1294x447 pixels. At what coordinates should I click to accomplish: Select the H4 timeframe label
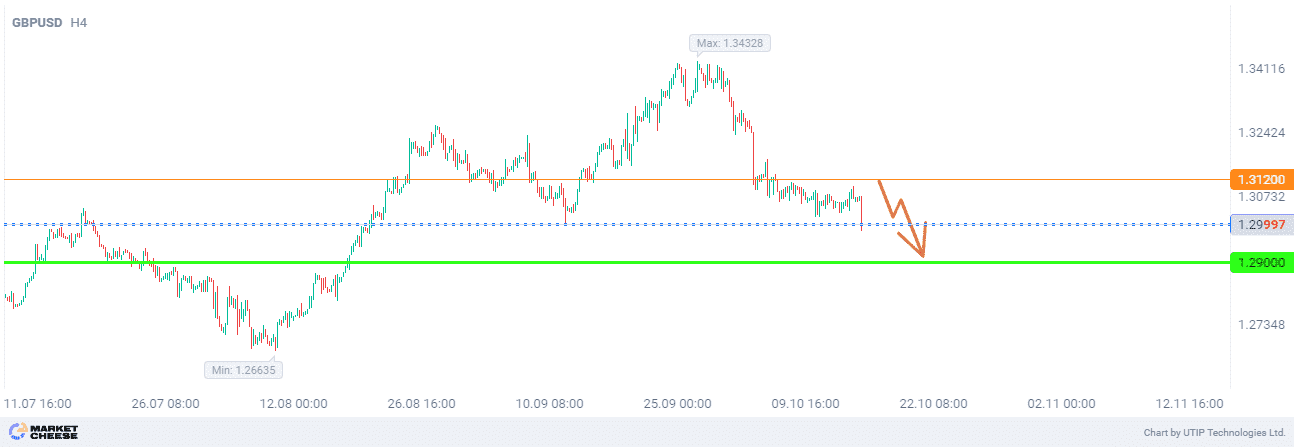79,21
